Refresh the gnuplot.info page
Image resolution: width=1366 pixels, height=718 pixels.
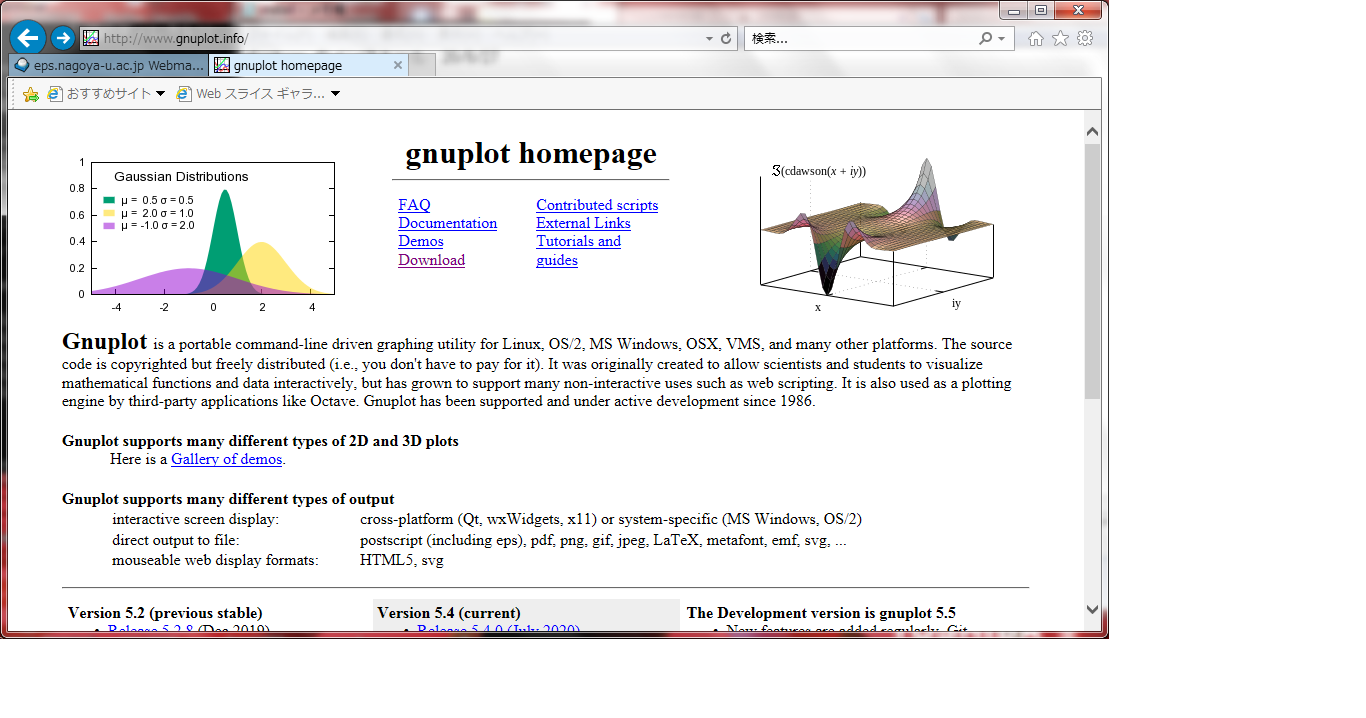[x=726, y=39]
